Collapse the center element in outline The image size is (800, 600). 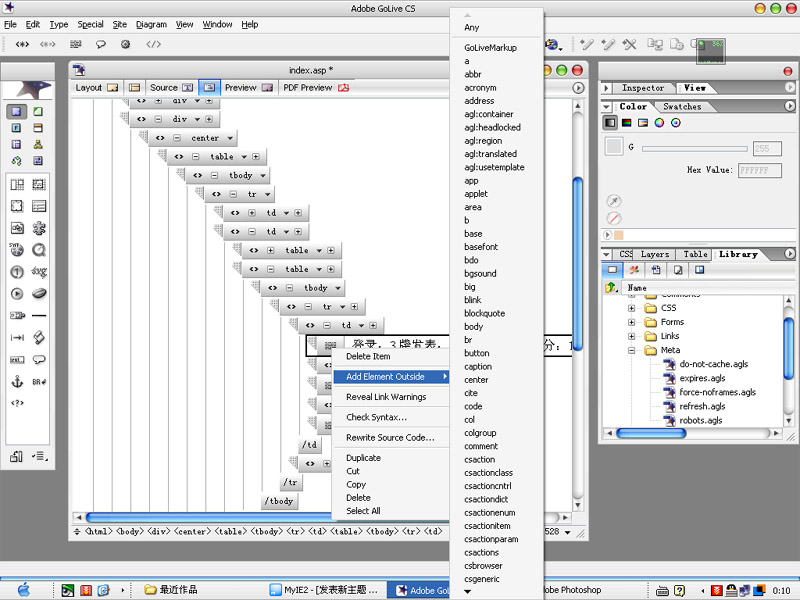tap(176, 138)
